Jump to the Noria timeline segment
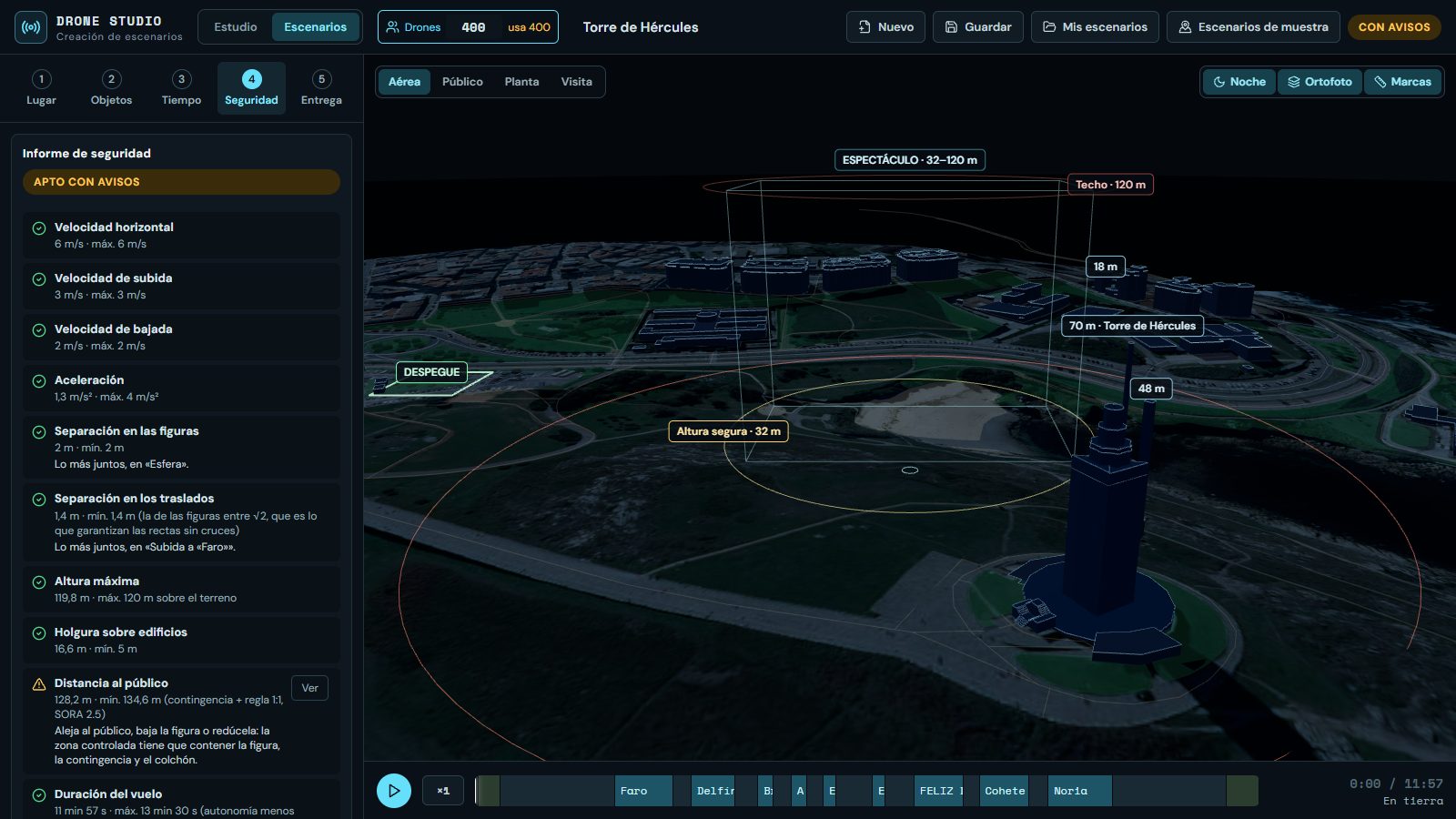Screen dimensions: 1456x819 click(1080, 791)
